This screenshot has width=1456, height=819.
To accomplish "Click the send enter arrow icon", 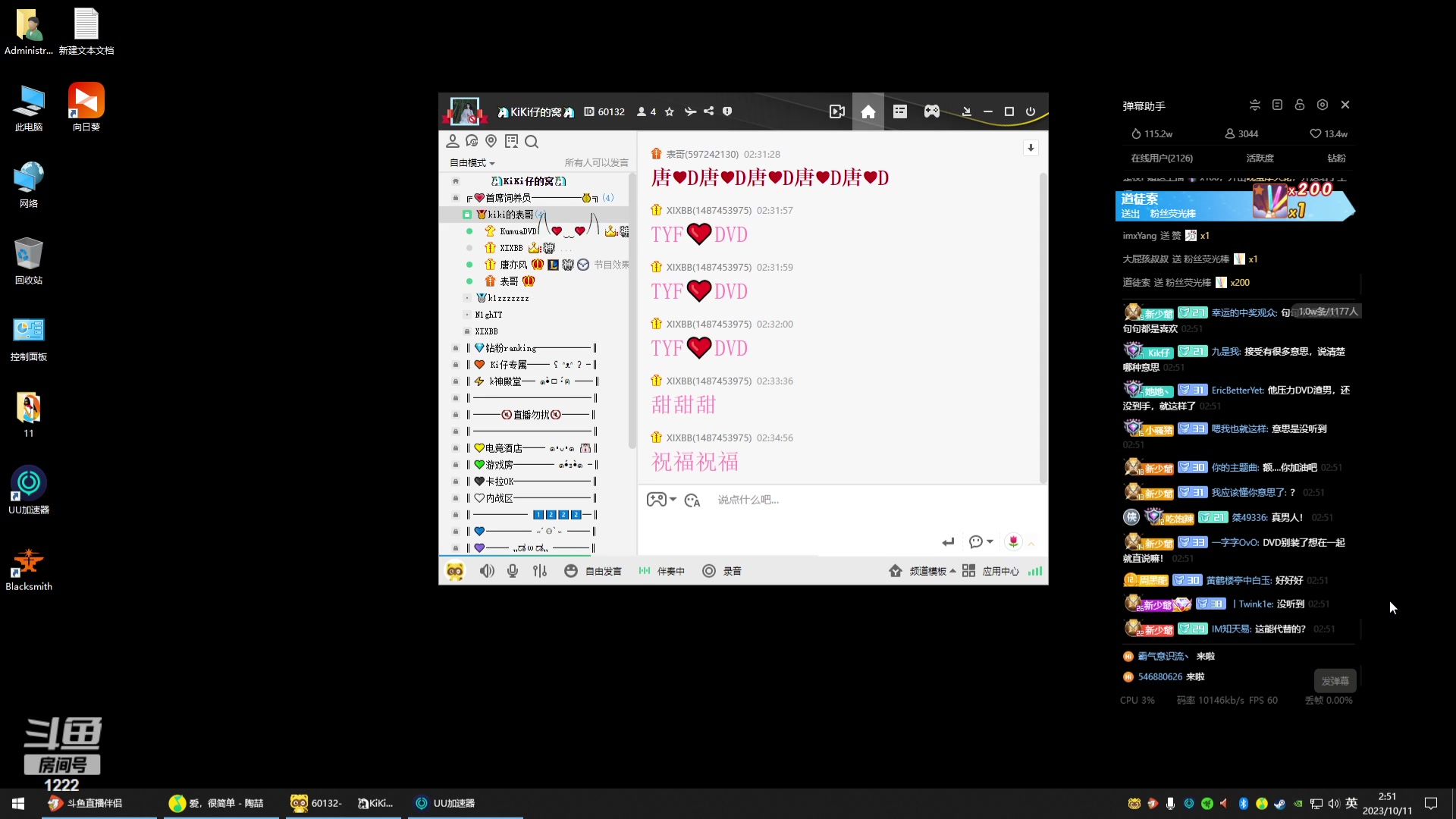I will point(948,541).
